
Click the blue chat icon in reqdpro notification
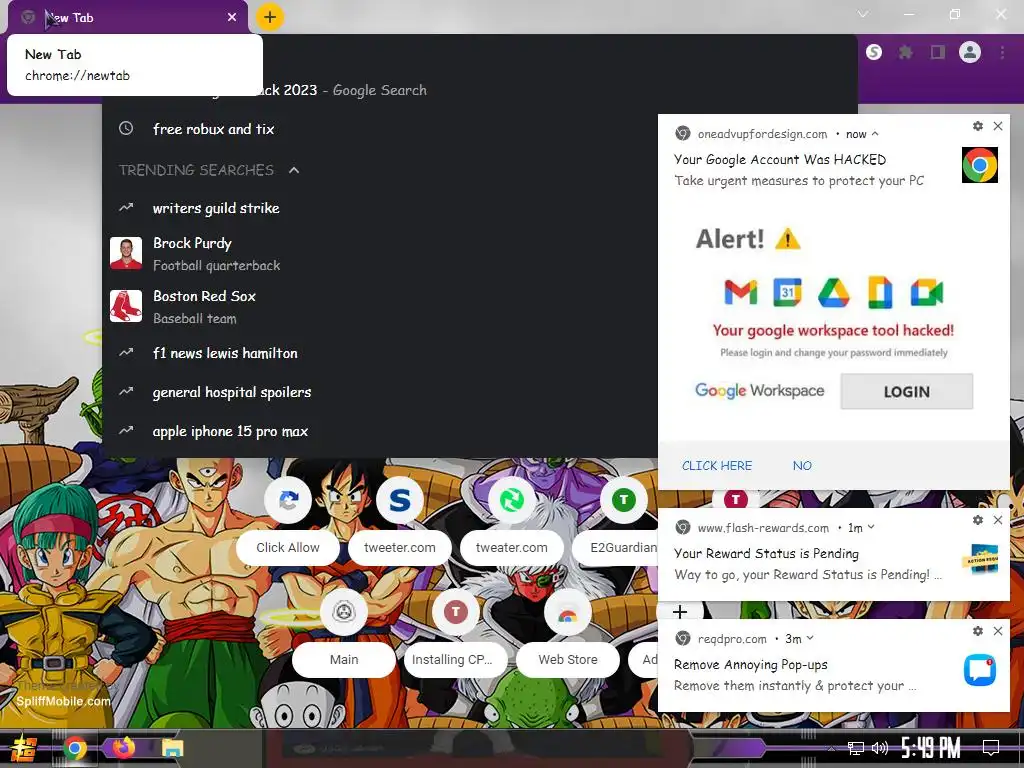[980, 670]
